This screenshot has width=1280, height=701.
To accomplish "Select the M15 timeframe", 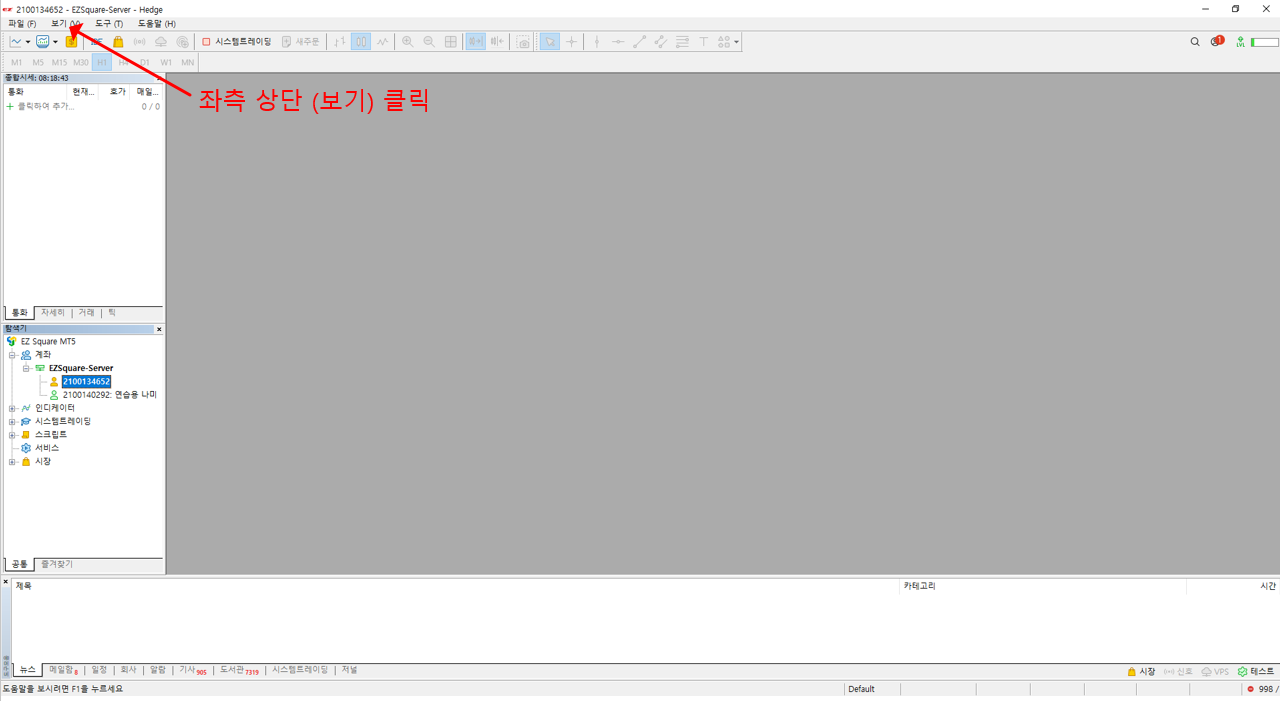I will 59,62.
